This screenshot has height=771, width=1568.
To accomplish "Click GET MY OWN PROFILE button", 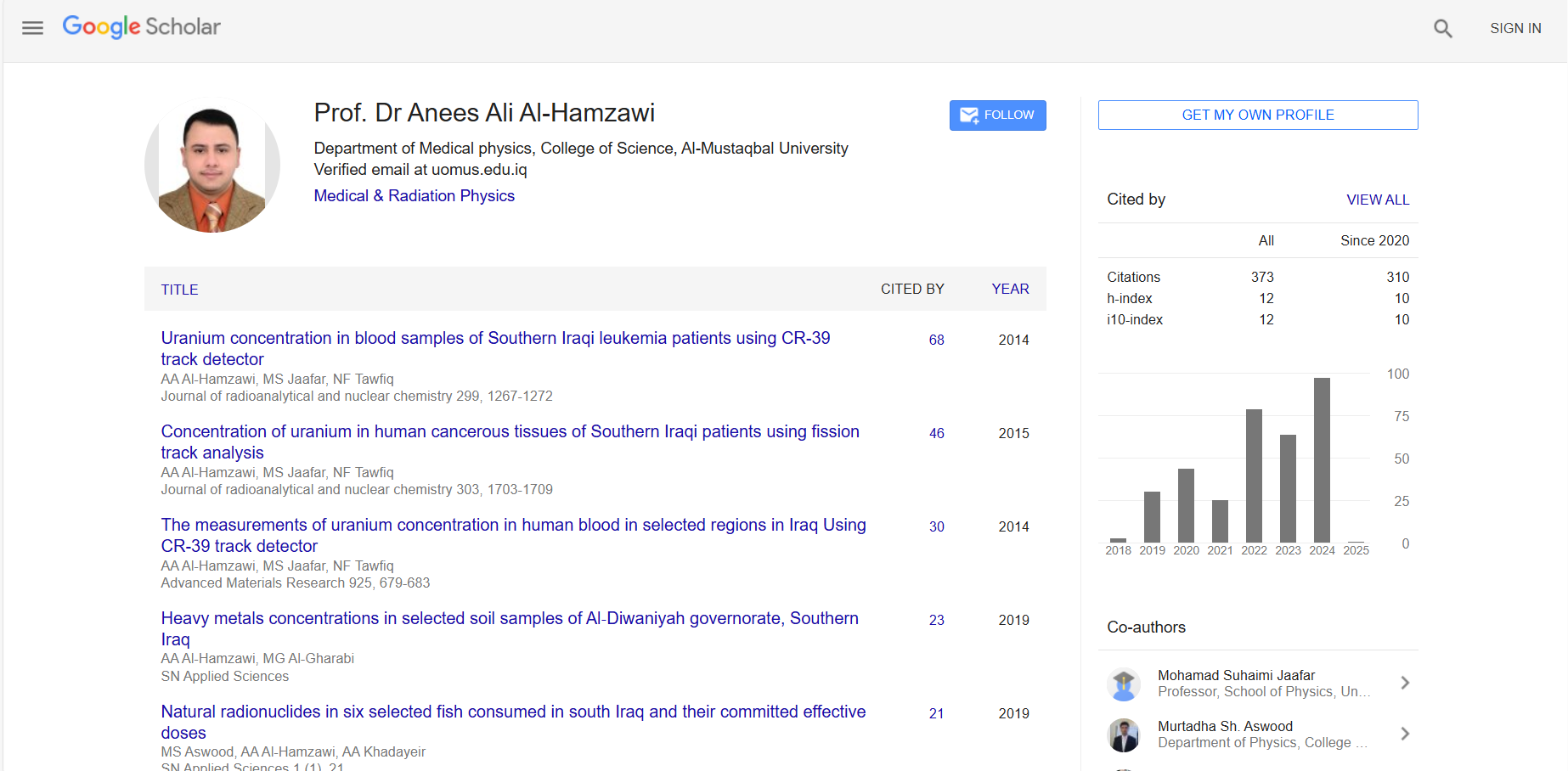I will [1257, 115].
